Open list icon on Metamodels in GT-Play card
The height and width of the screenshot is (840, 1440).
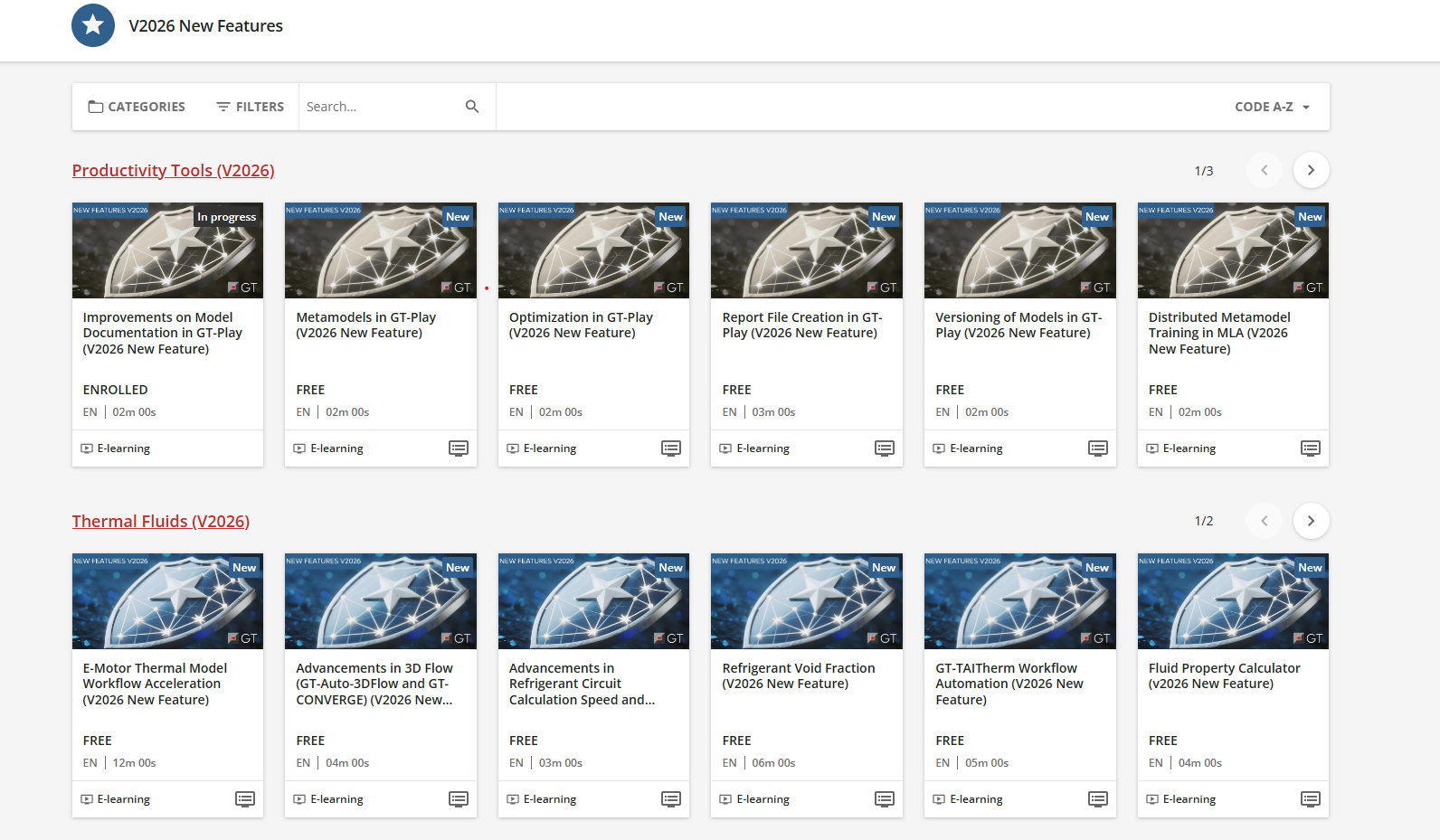(x=459, y=448)
